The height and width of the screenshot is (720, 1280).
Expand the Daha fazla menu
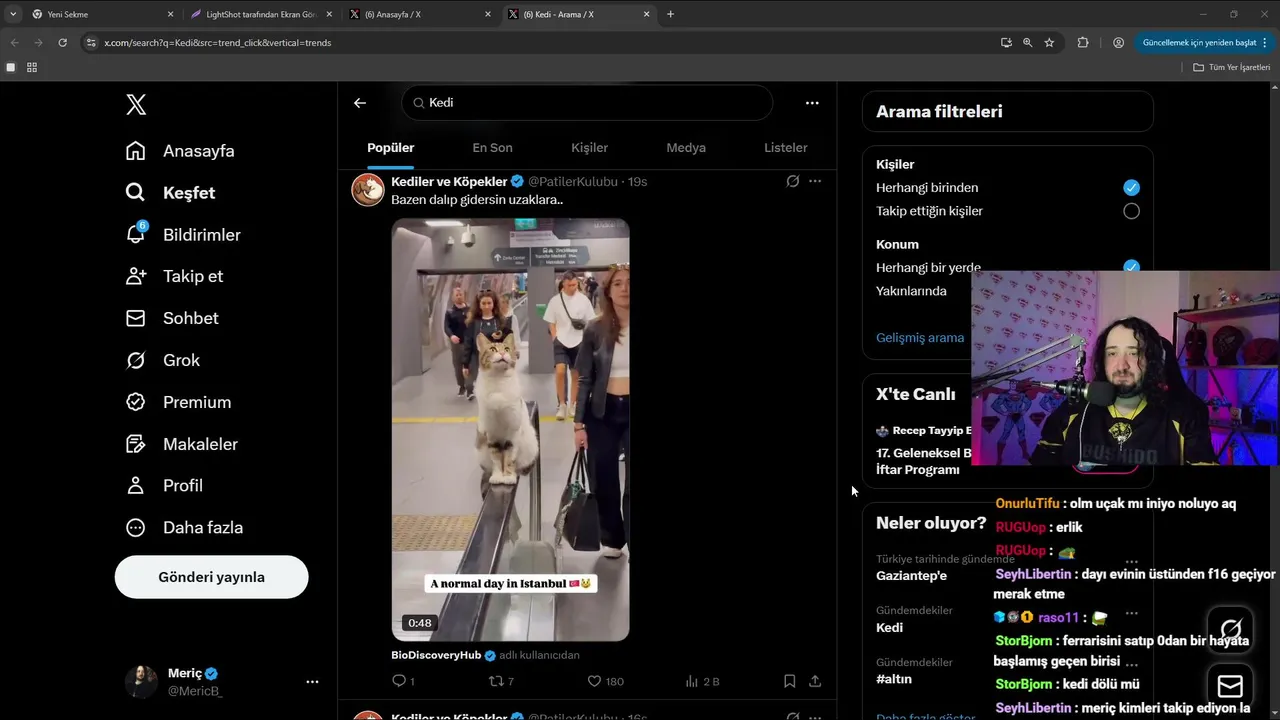coord(184,527)
